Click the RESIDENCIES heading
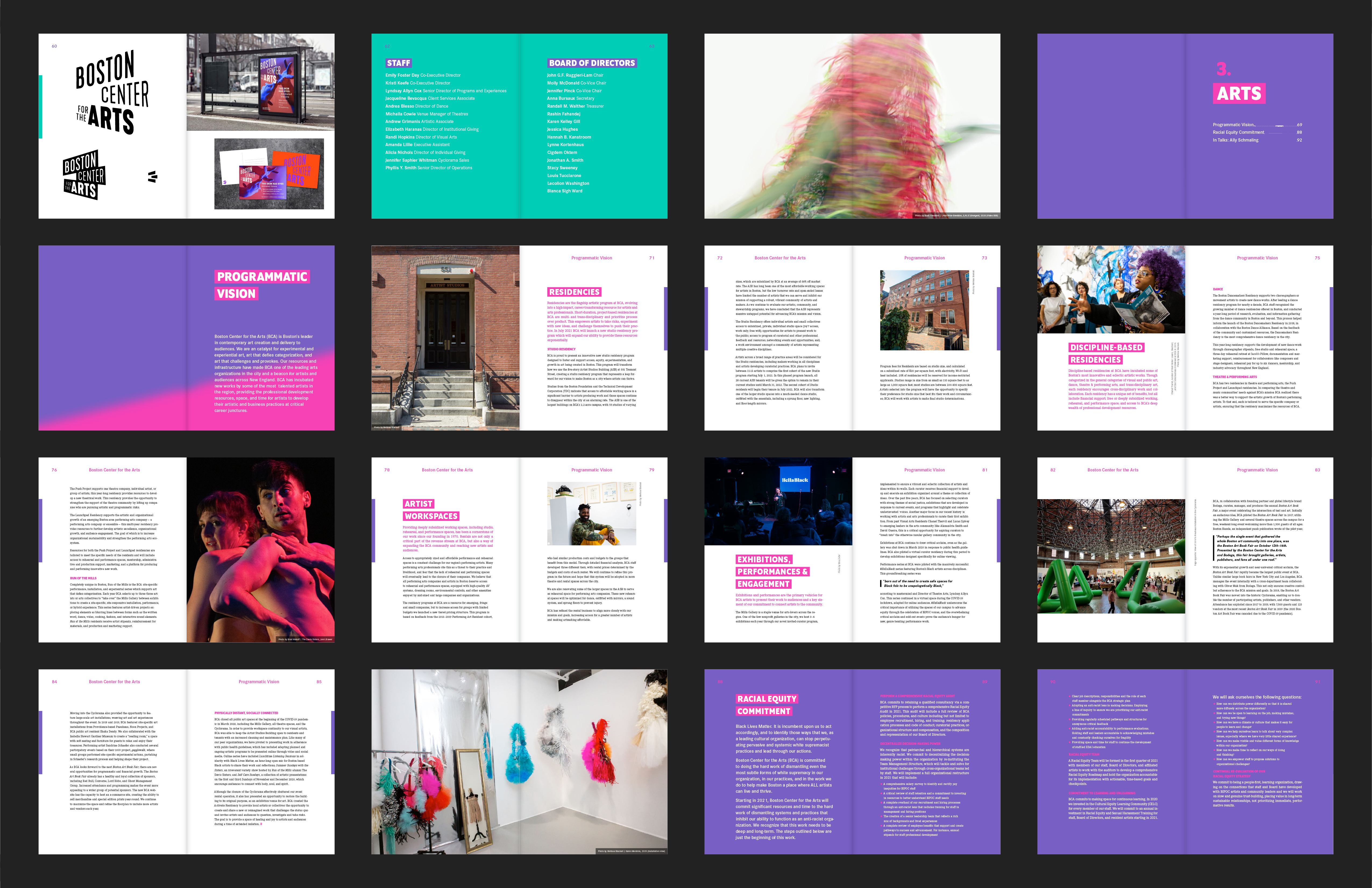This screenshot has width=1372, height=888. coord(574,292)
